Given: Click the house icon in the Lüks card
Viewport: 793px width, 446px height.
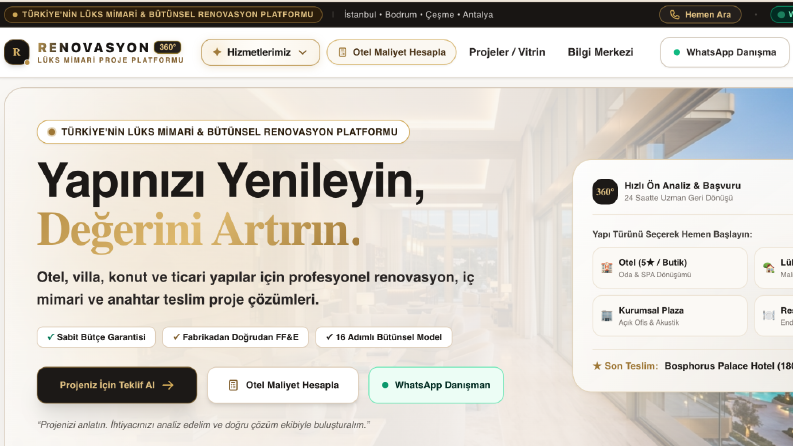Looking at the screenshot, I should (x=769, y=267).
